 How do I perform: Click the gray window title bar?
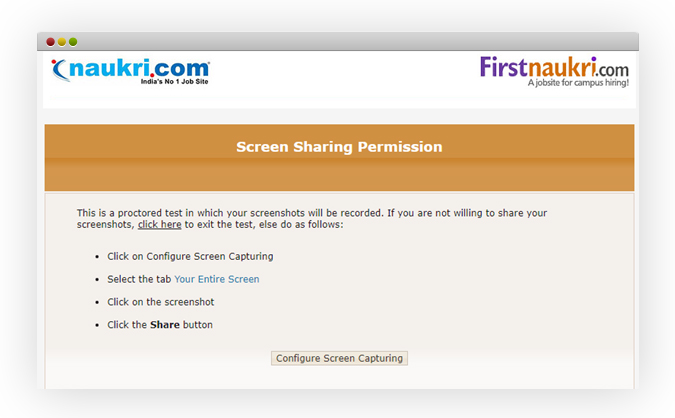point(338,42)
